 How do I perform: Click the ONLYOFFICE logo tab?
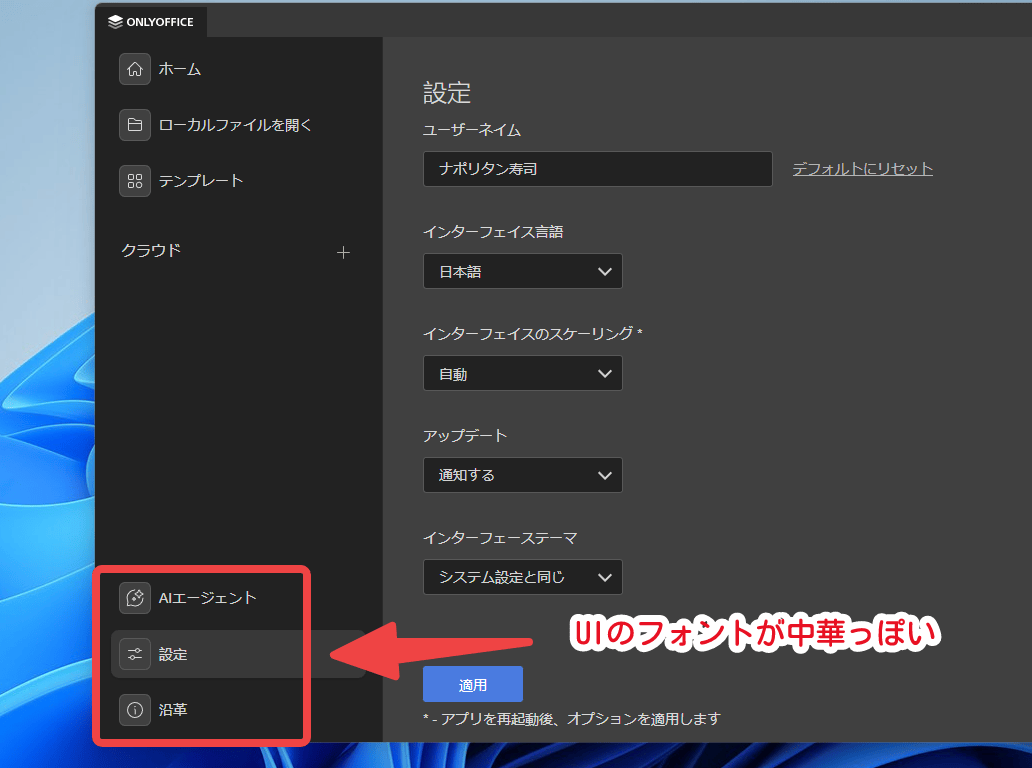point(151,22)
